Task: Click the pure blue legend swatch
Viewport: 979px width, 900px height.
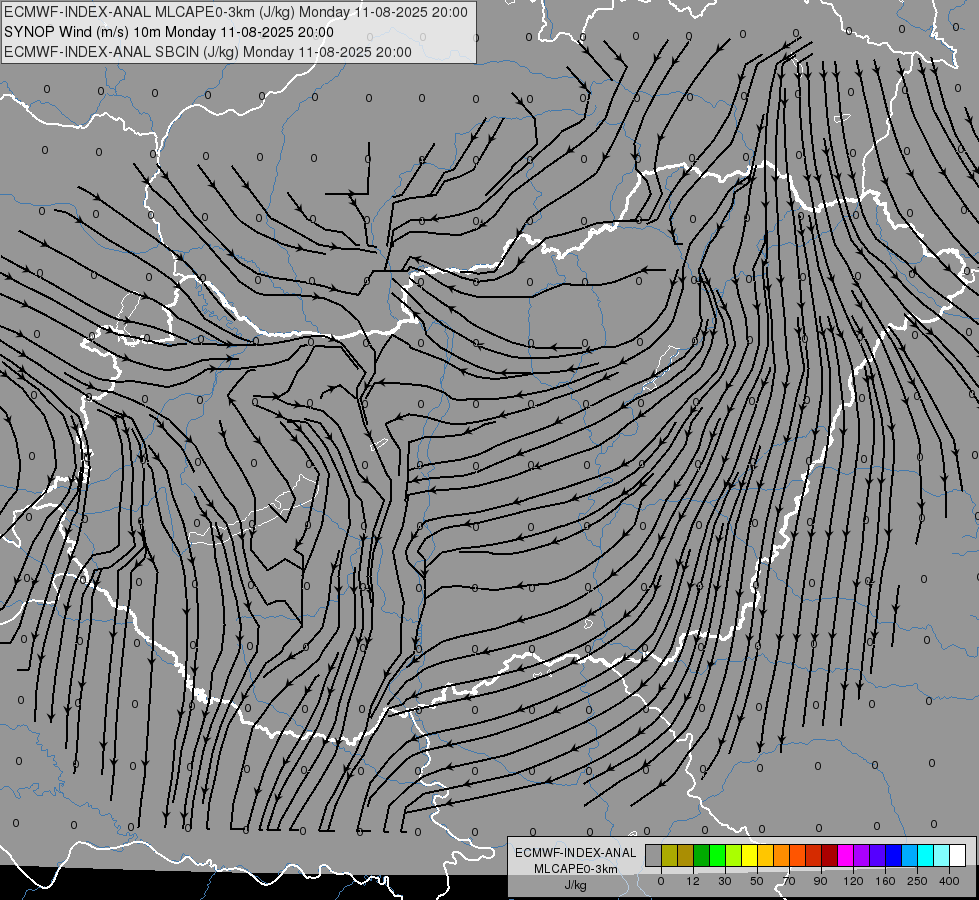Action: click(x=893, y=856)
